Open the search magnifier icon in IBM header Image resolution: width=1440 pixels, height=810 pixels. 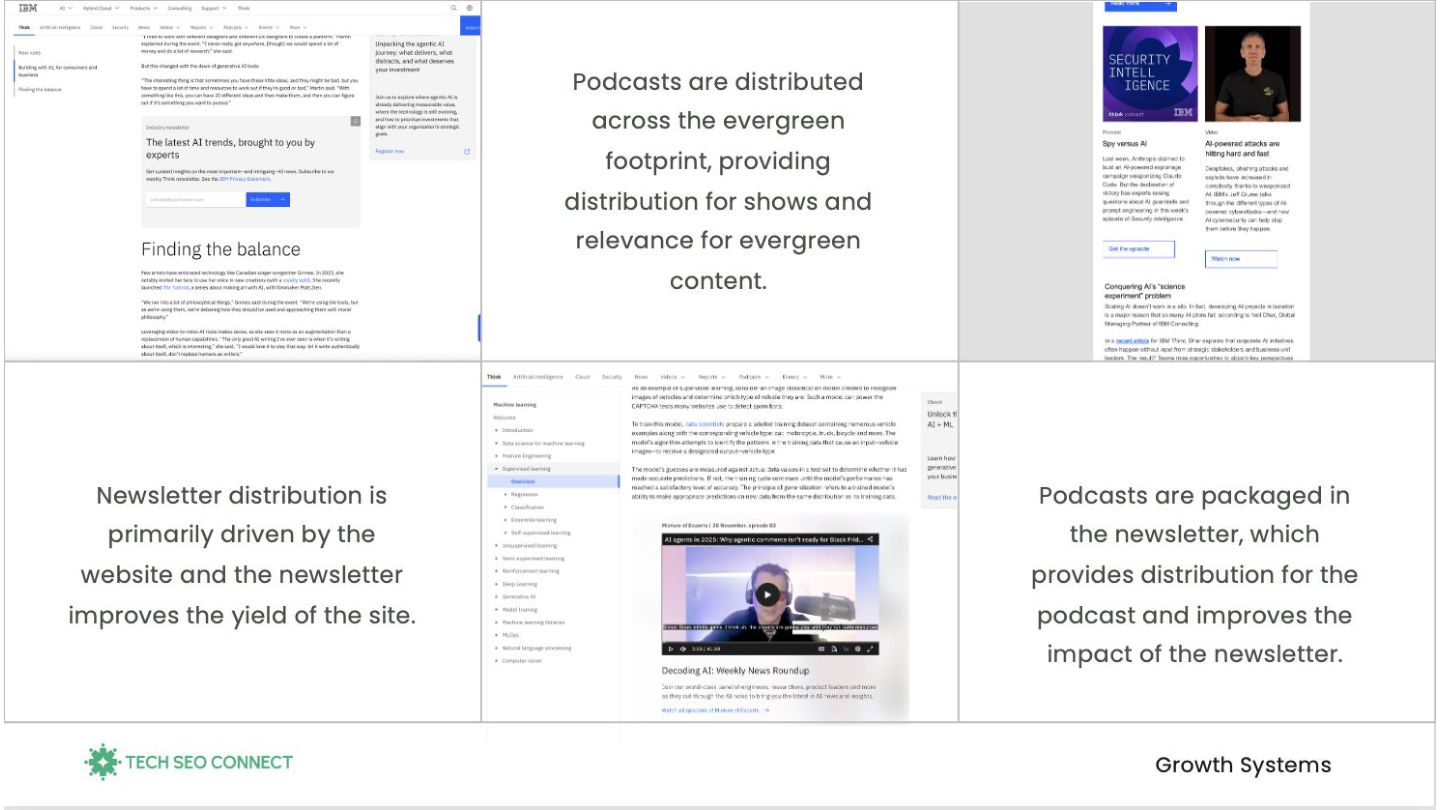tap(453, 8)
